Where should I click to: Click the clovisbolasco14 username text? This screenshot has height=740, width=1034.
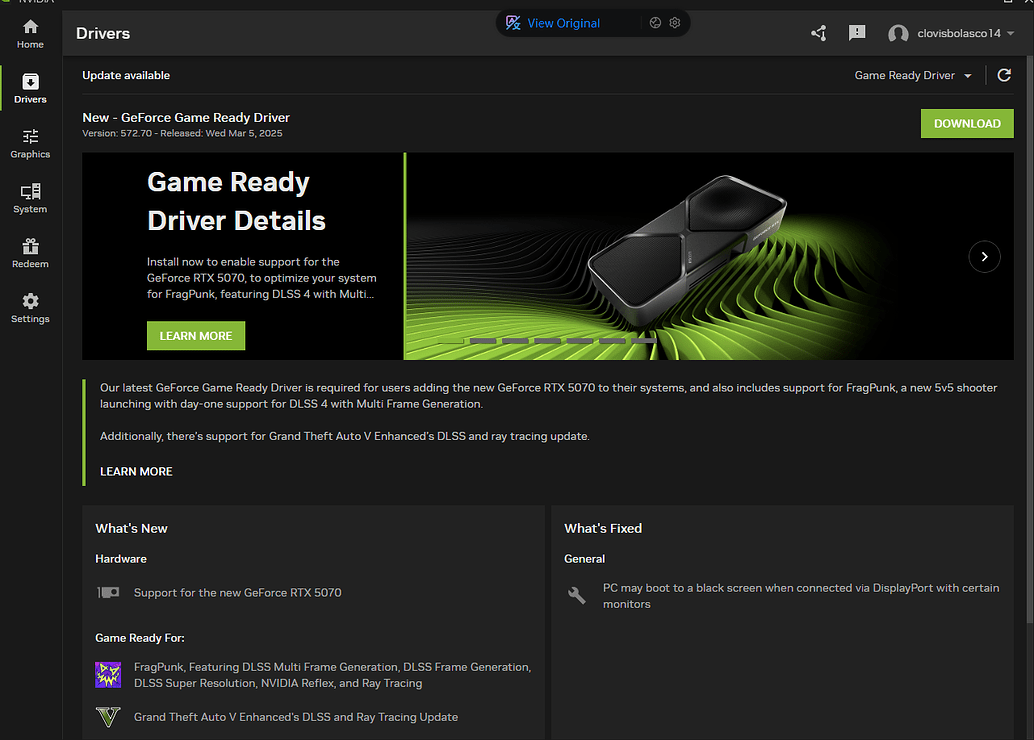point(959,33)
